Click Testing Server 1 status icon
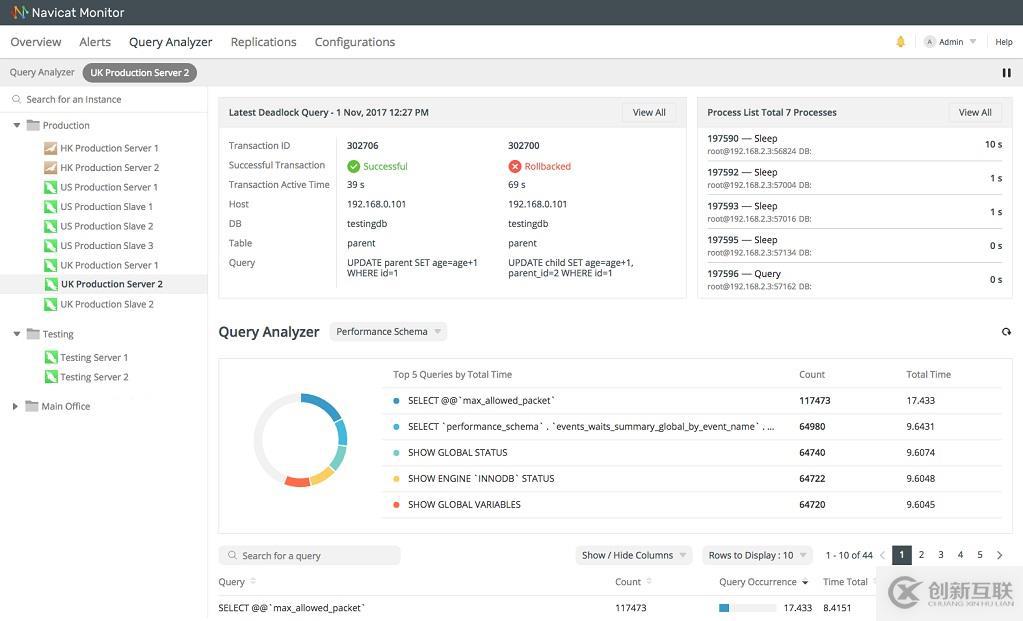The image size is (1023, 621). (x=51, y=357)
